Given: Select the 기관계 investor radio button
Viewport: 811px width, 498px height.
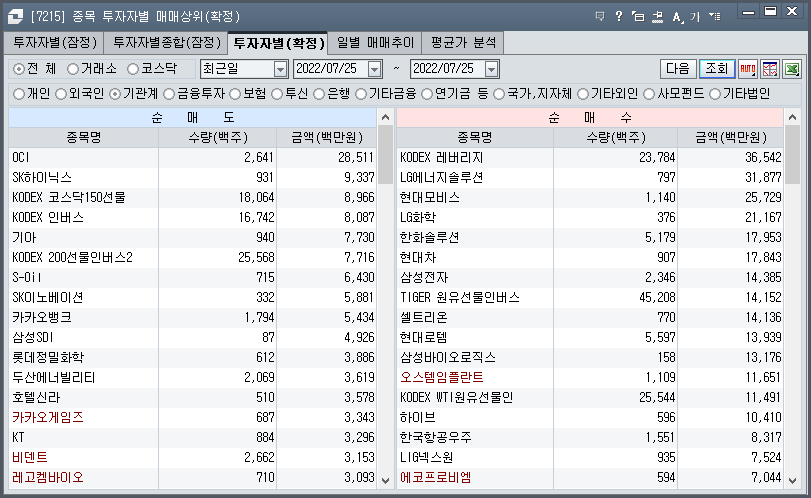Looking at the screenshot, I should coord(115,94).
